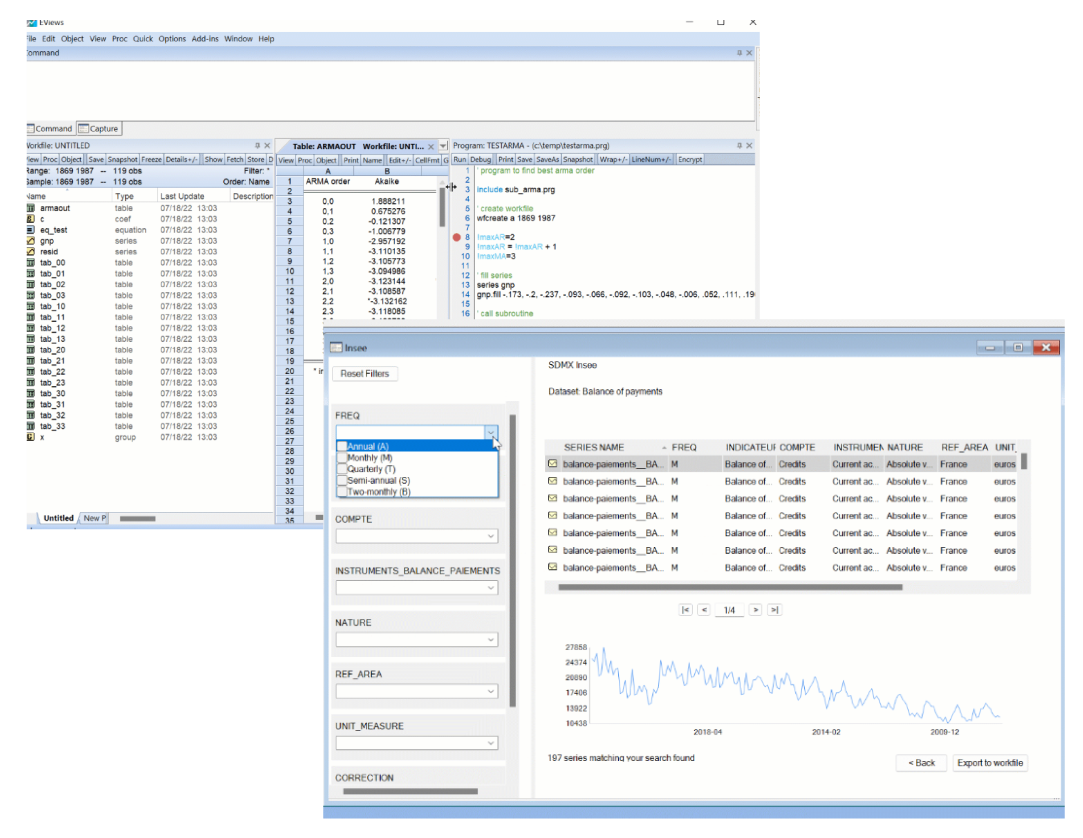
Task: Click the ARMAOUT table vertical scrollbar
Action: point(443,207)
